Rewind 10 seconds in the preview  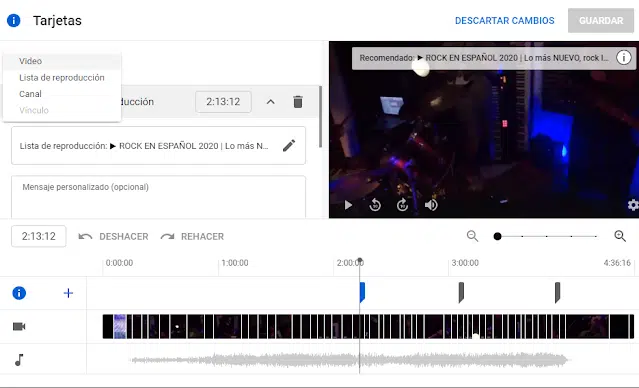[x=375, y=205]
